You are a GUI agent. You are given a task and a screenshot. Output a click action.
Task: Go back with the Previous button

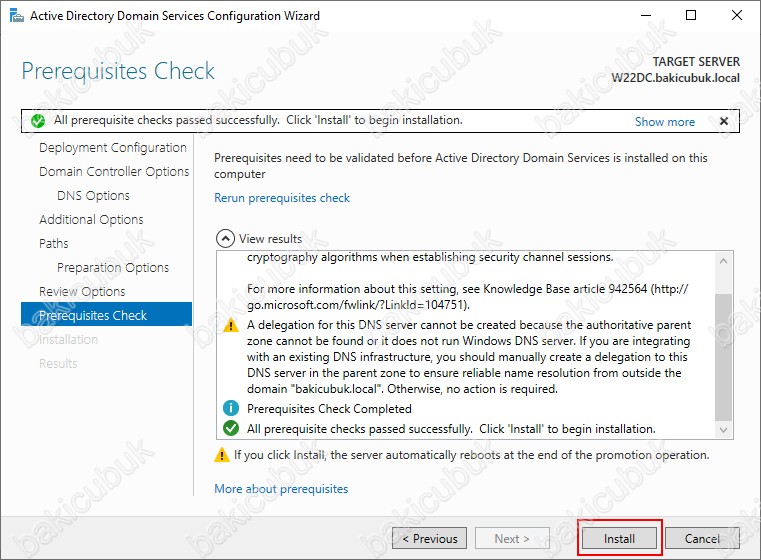[430, 539]
